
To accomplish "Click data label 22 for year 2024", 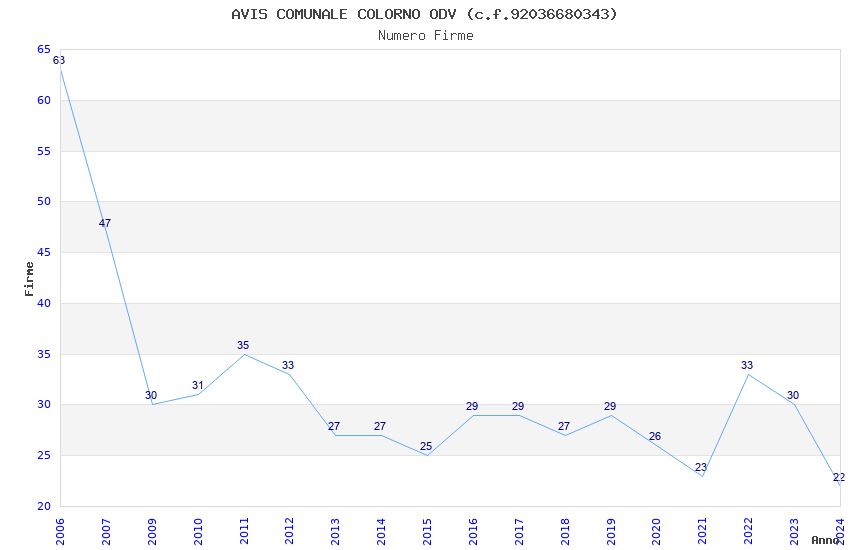I will (x=839, y=477).
